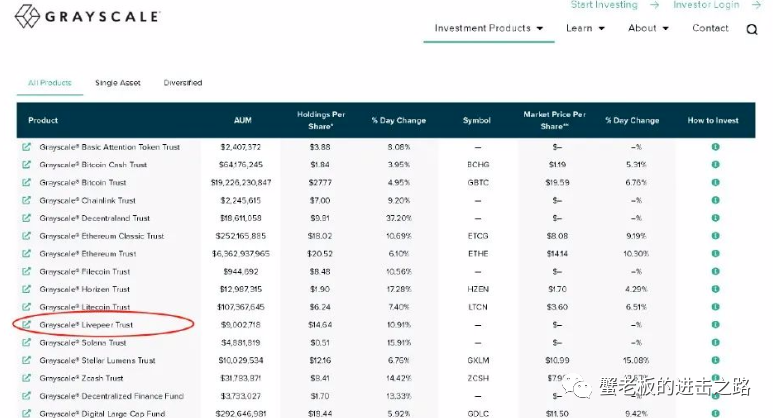Switch to the Single Asset tab
Screen dimensions: 773x418
119,83
